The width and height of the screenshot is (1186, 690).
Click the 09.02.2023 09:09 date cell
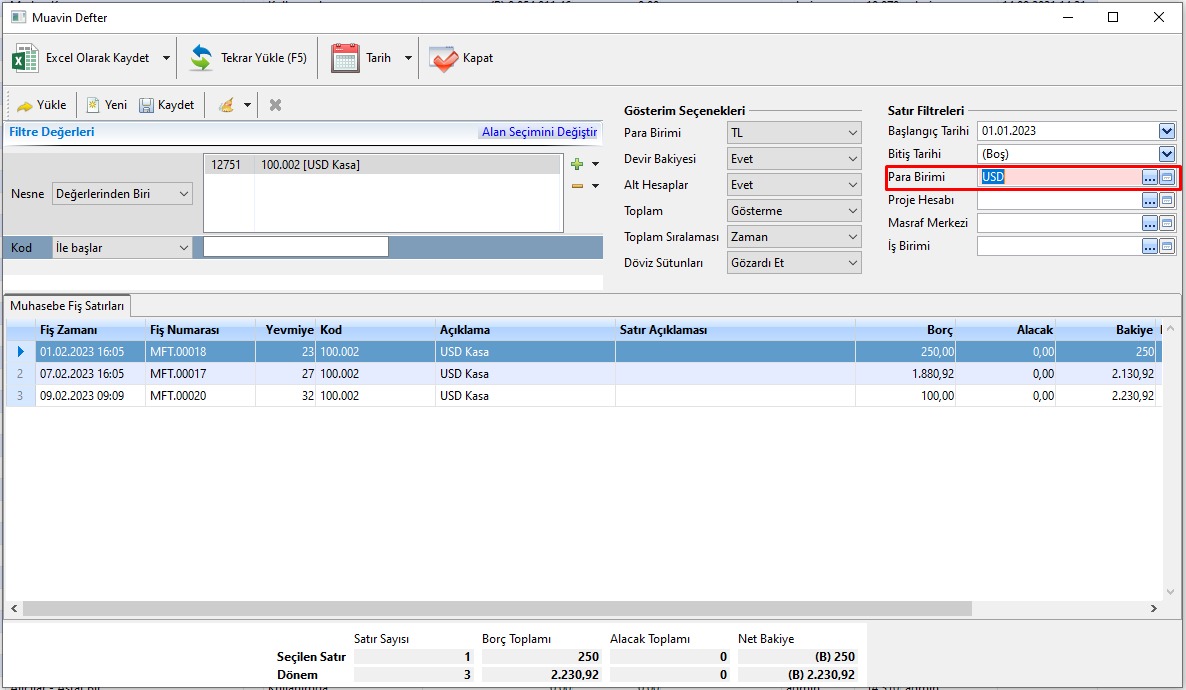point(90,396)
